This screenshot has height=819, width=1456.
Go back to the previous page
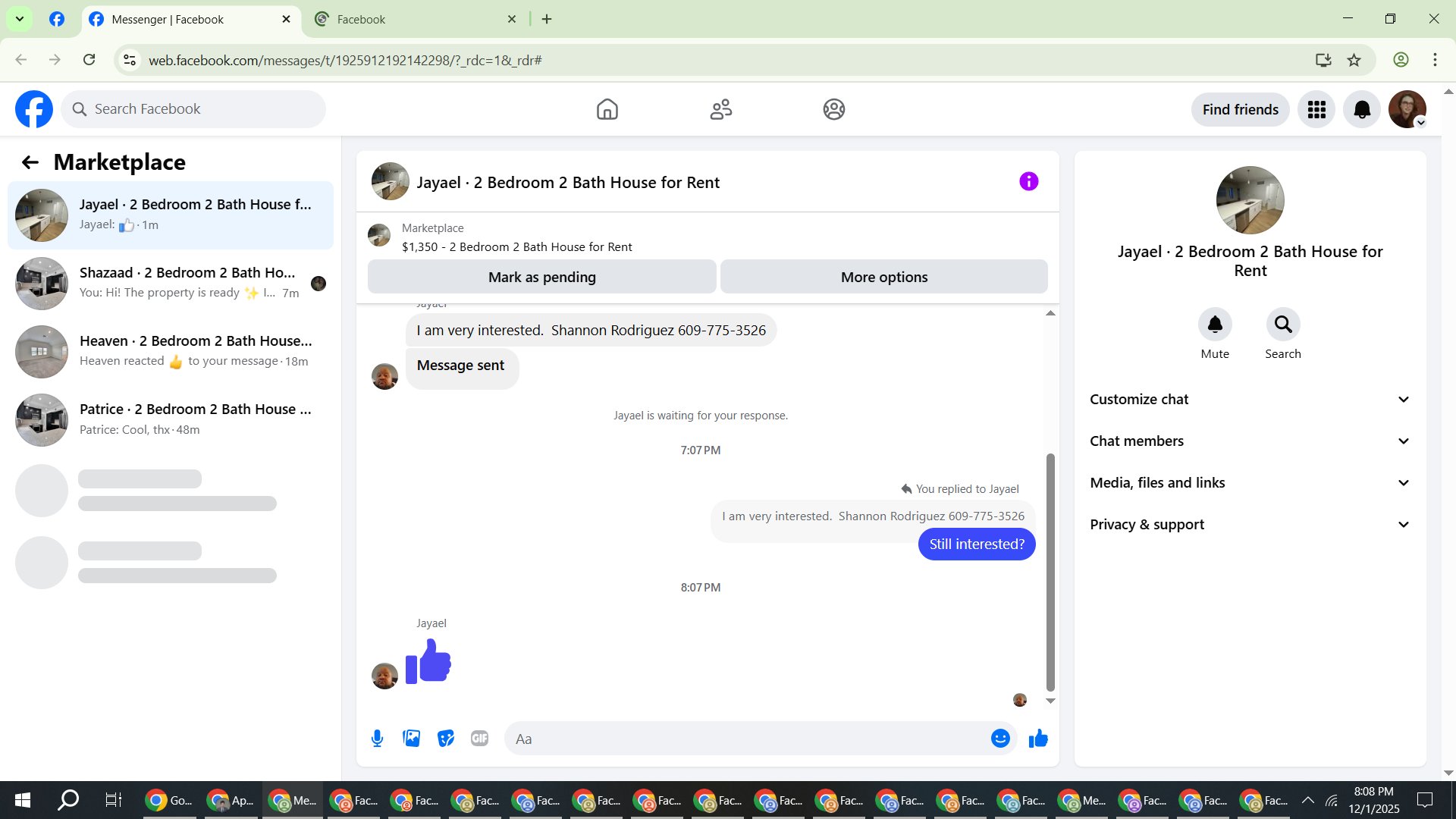click(x=21, y=60)
